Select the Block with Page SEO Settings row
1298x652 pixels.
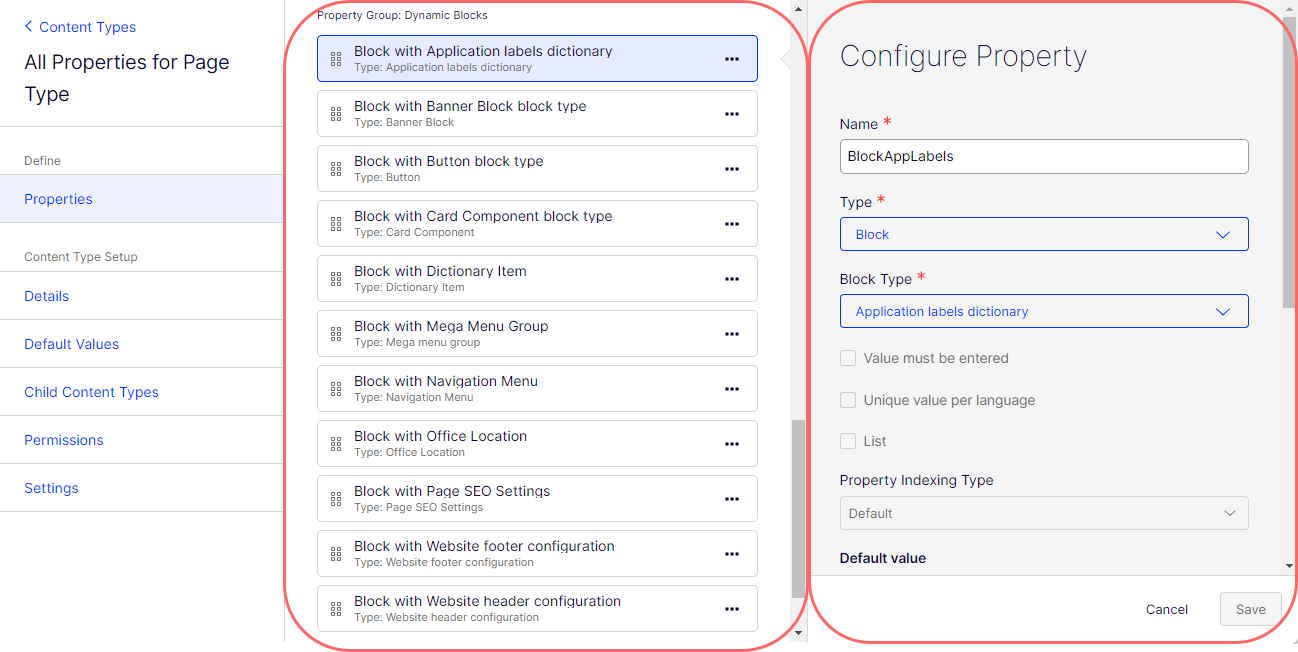pyautogui.click(x=537, y=499)
